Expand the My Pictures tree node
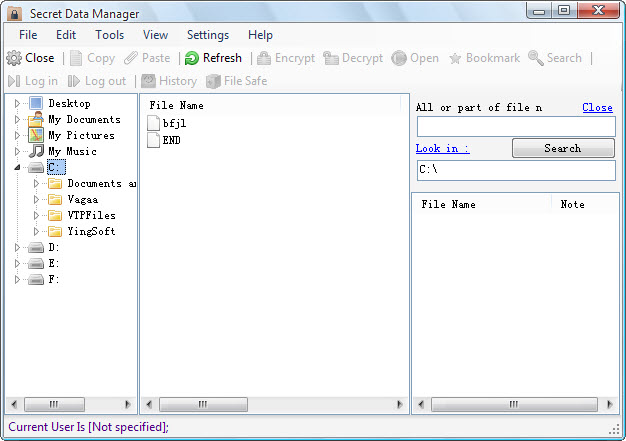 point(17,136)
